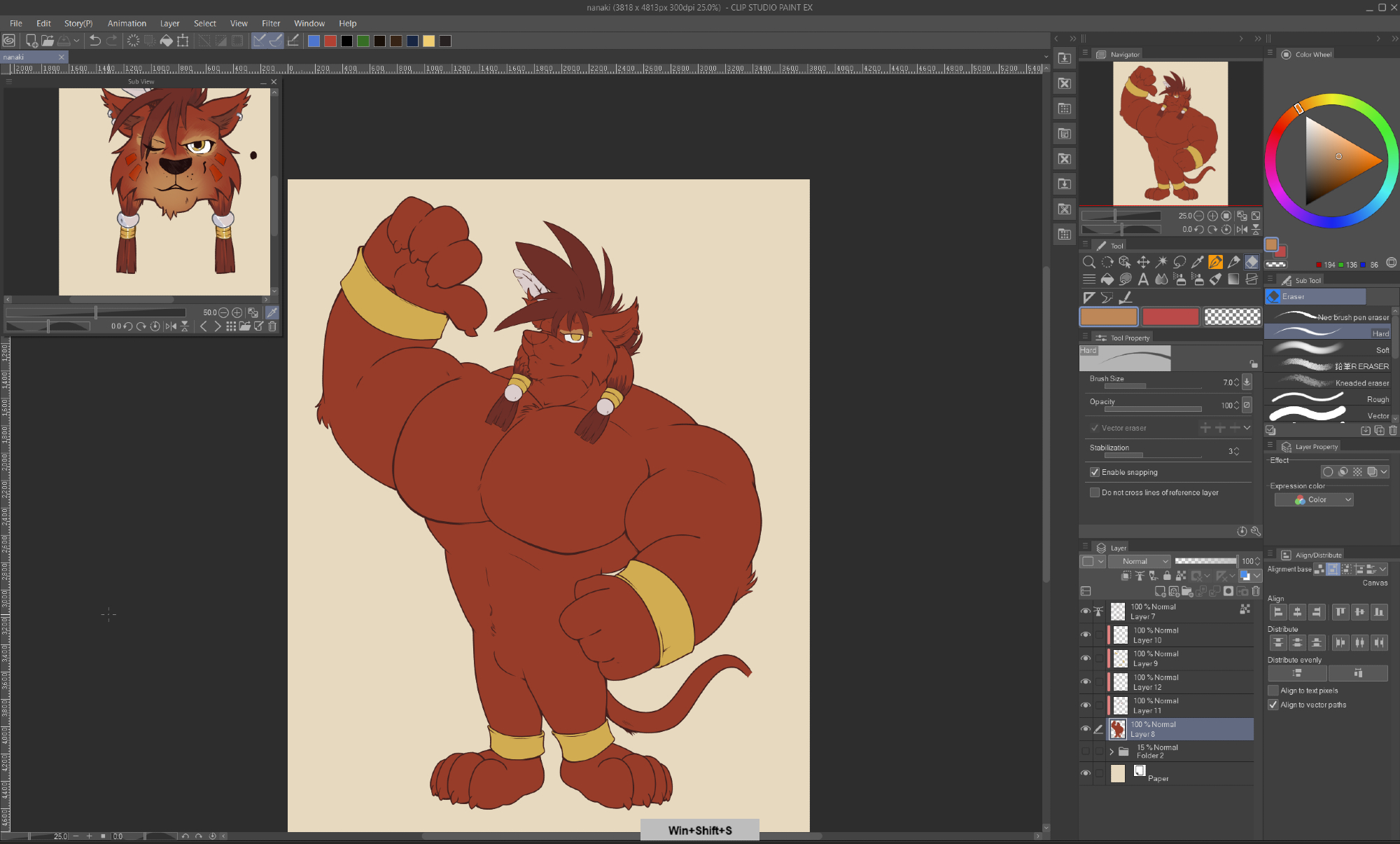Choose the Kneaded eraser sub tool
This screenshot has height=844, width=1400.
point(1330,383)
